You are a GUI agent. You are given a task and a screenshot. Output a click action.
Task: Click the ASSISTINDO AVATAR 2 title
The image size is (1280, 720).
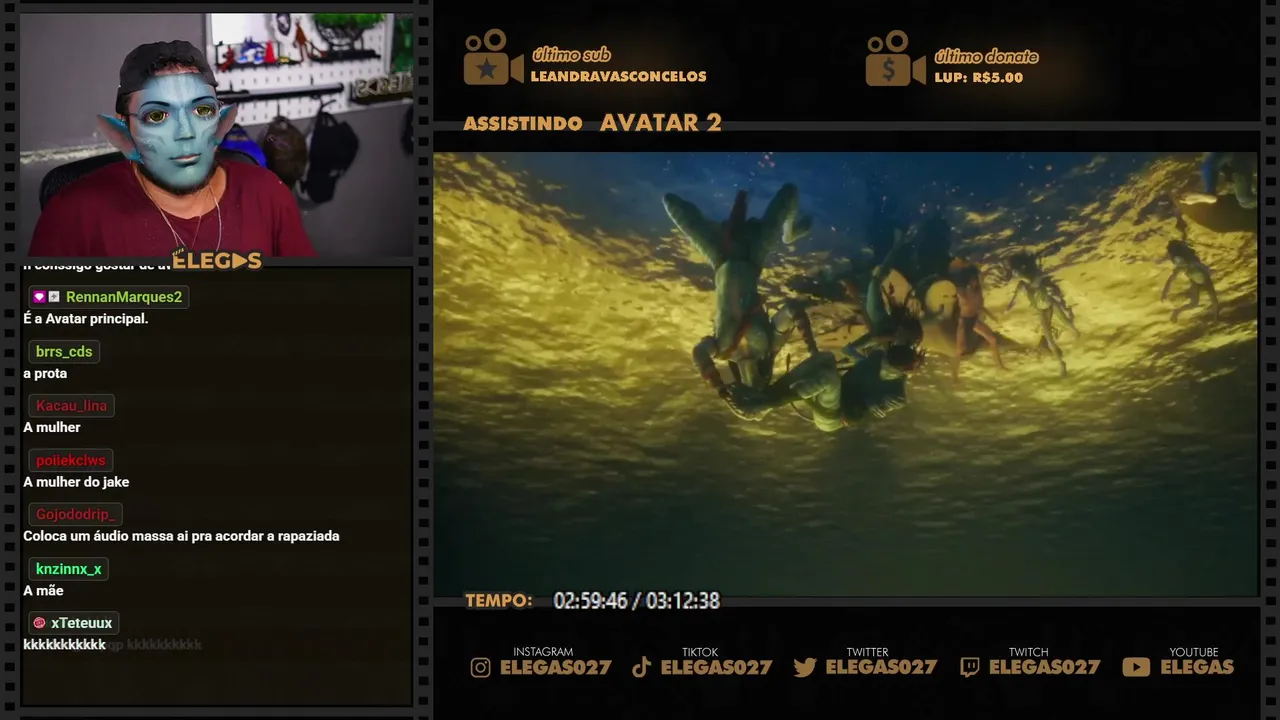click(x=592, y=123)
